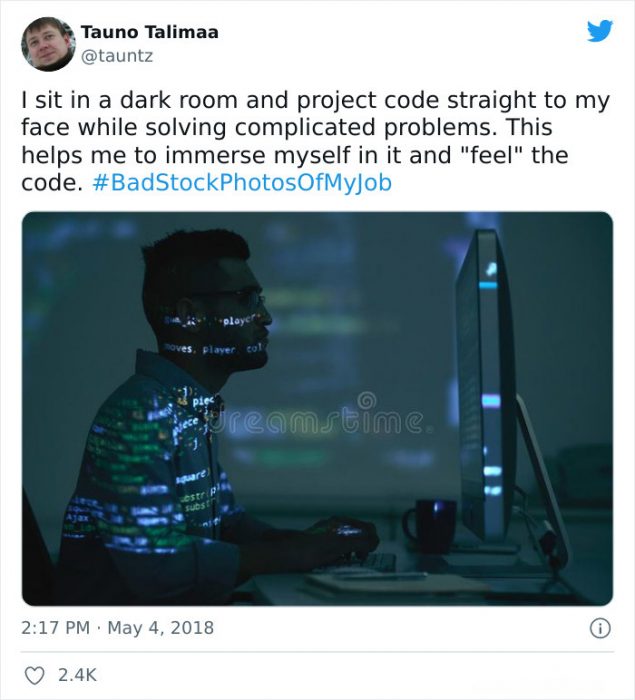Open the tweet info icon
This screenshot has height=700, width=635.
click(600, 628)
